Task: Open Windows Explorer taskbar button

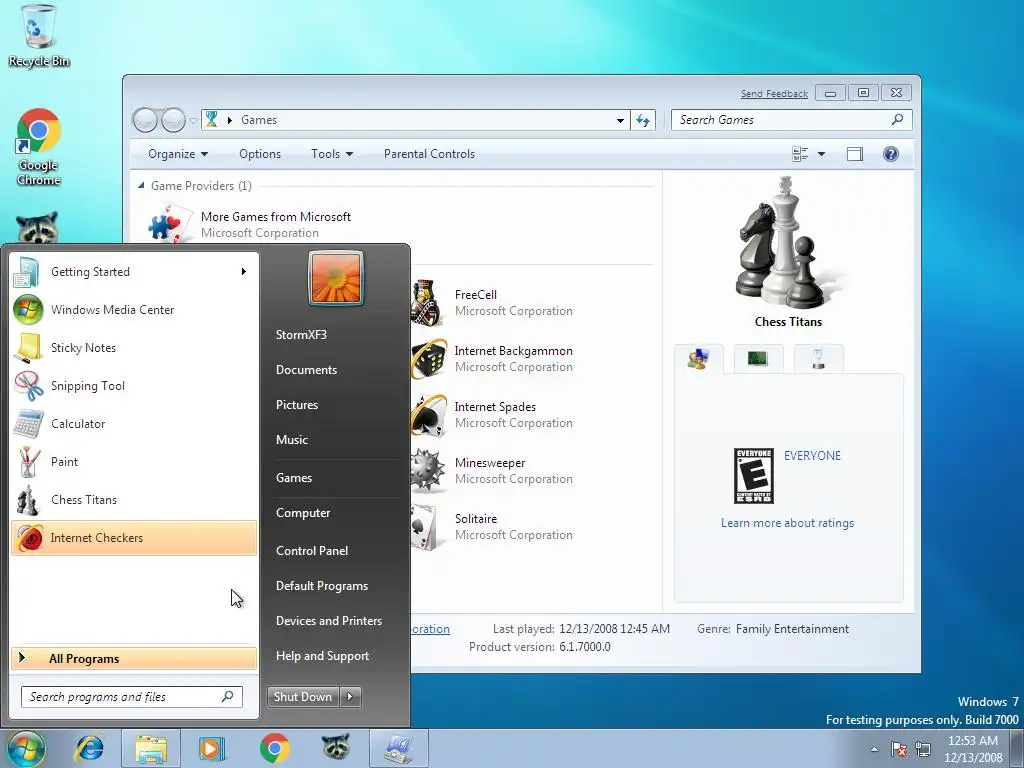Action: 151,748
